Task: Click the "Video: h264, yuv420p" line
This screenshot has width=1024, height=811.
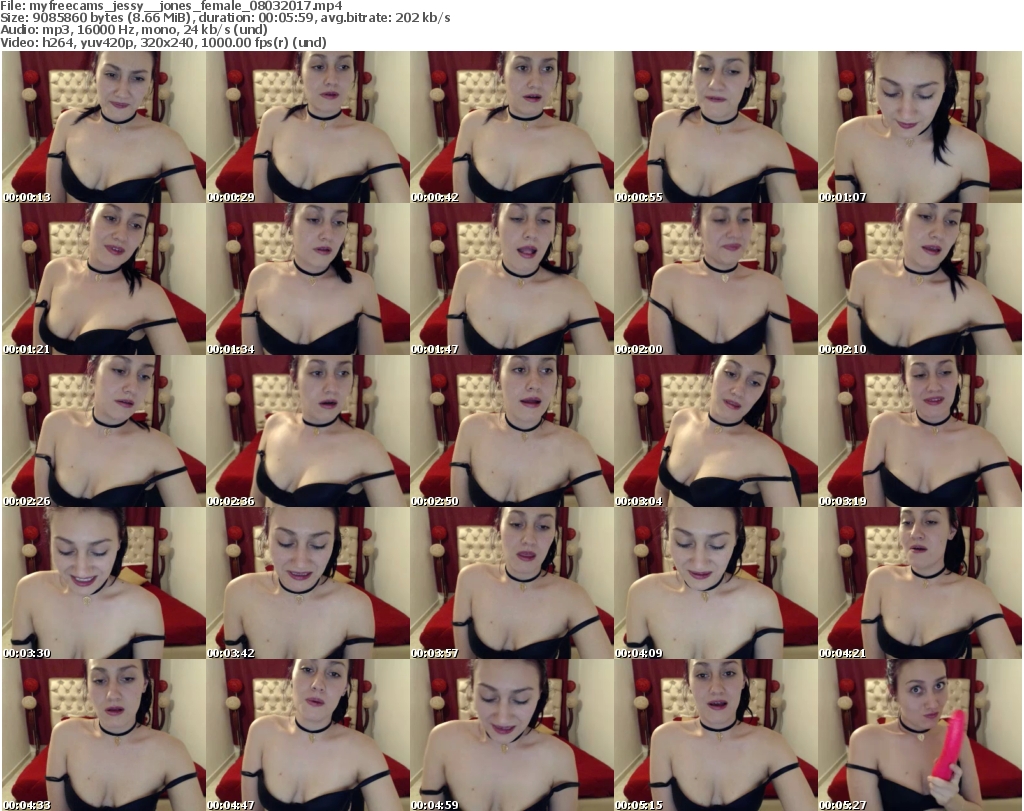Action: click(163, 42)
